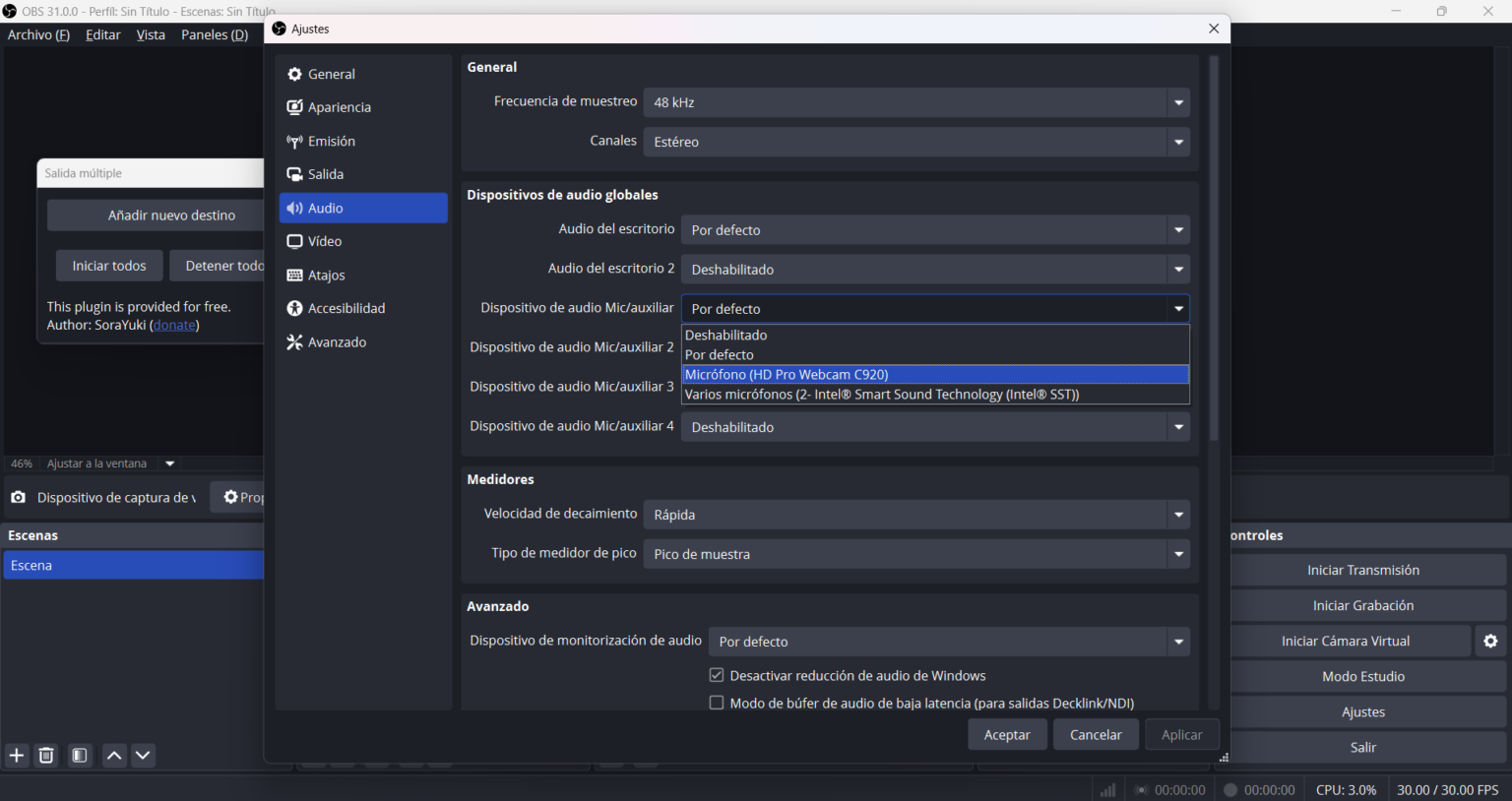Open the Atajos settings section
Screen dimensions: 1512x801
coord(326,276)
